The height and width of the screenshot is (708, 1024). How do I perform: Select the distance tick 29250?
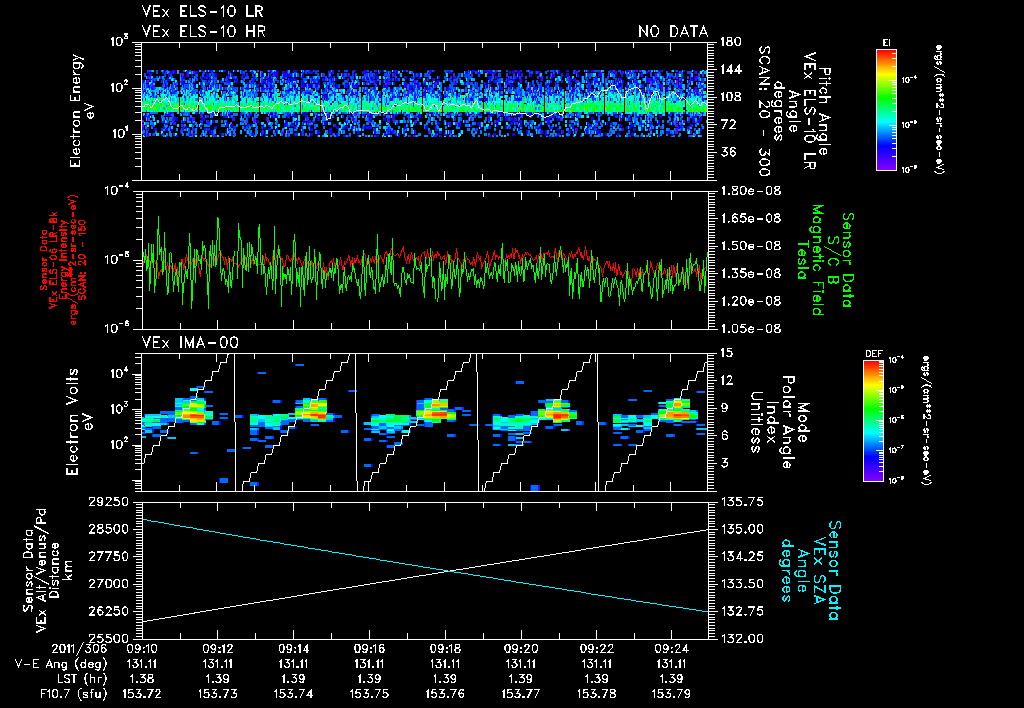click(109, 502)
